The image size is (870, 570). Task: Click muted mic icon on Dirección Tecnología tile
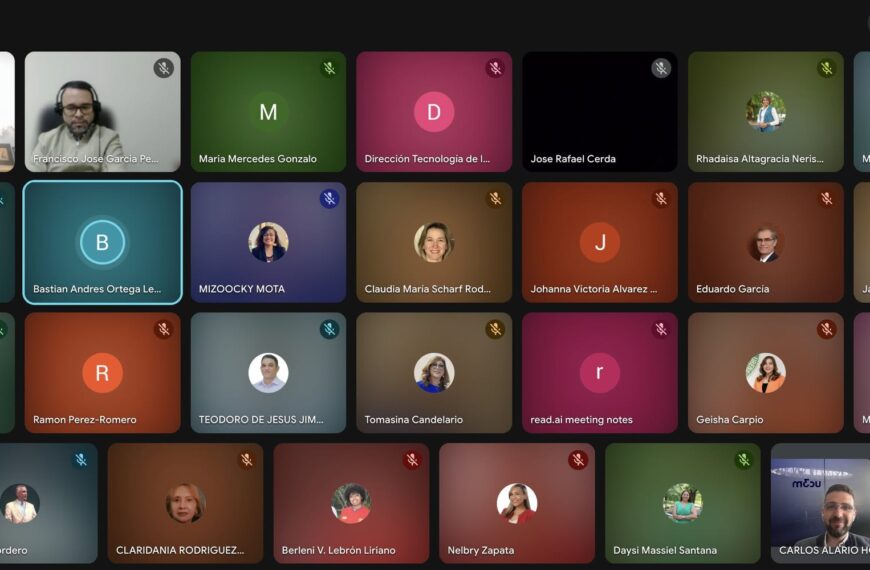(x=495, y=68)
